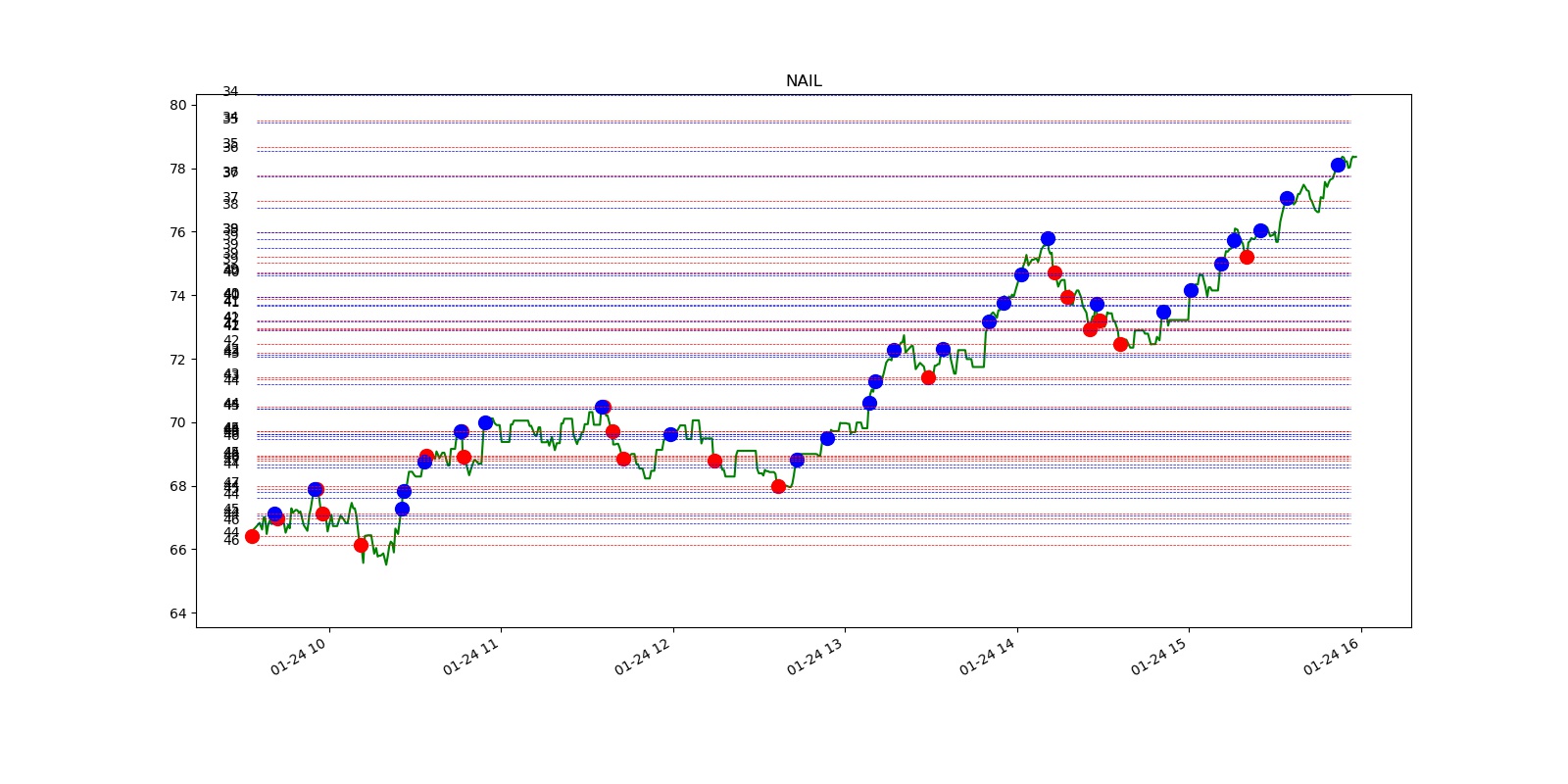
Task: Click the blue marker near 77 around 15:35
Action: pyautogui.click(x=1287, y=198)
